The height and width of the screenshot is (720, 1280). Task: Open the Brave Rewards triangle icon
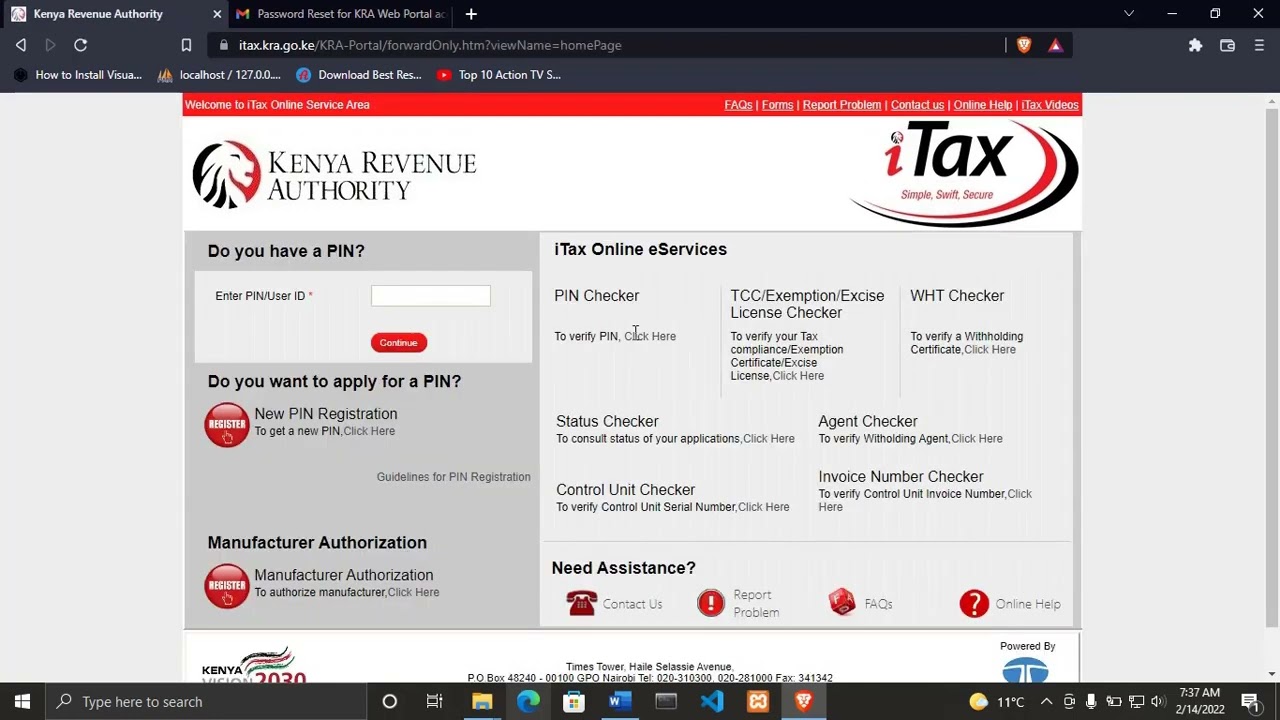(x=1055, y=45)
